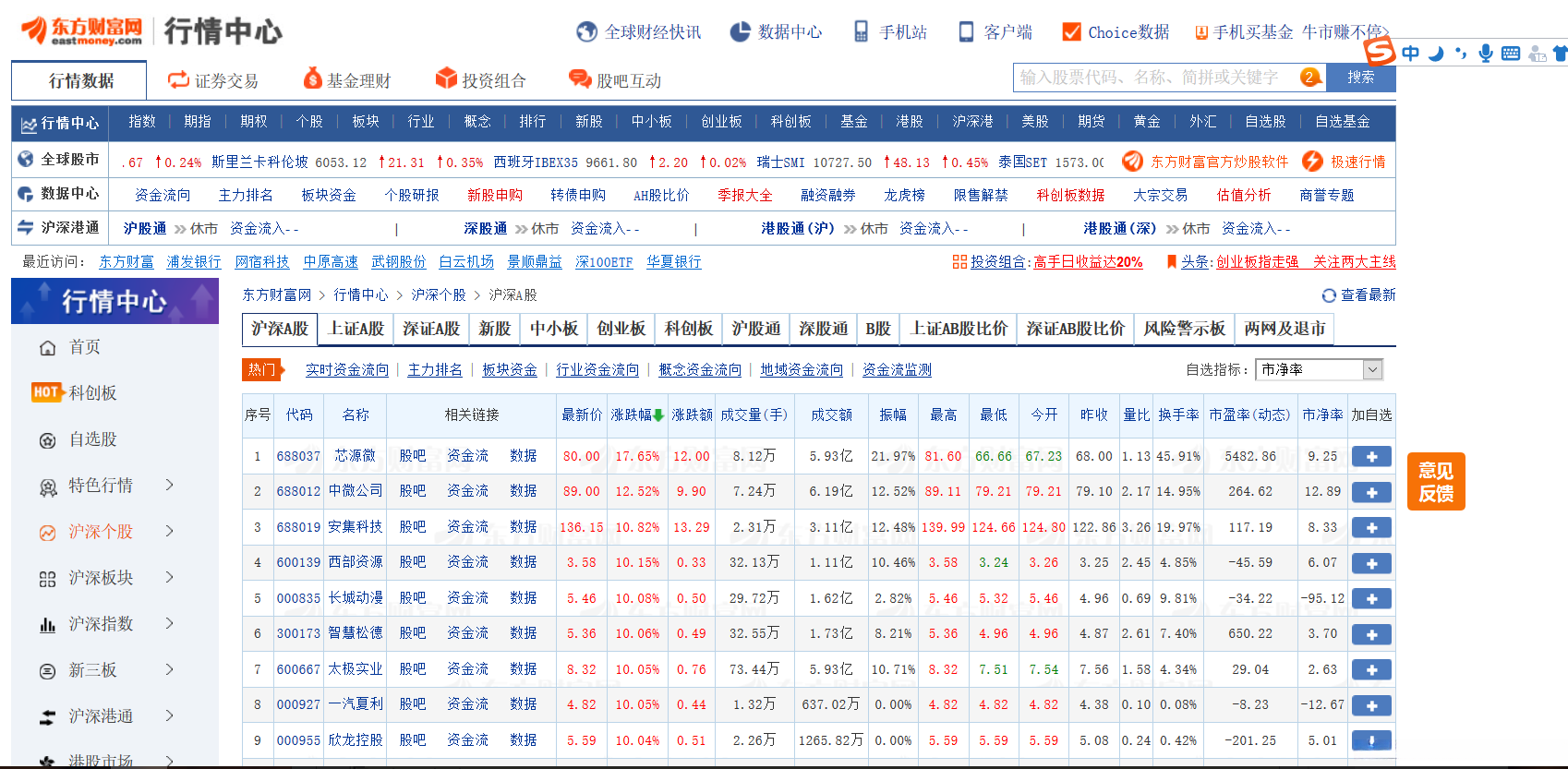Open the Choice数据 checkmark icon

pos(1071,32)
